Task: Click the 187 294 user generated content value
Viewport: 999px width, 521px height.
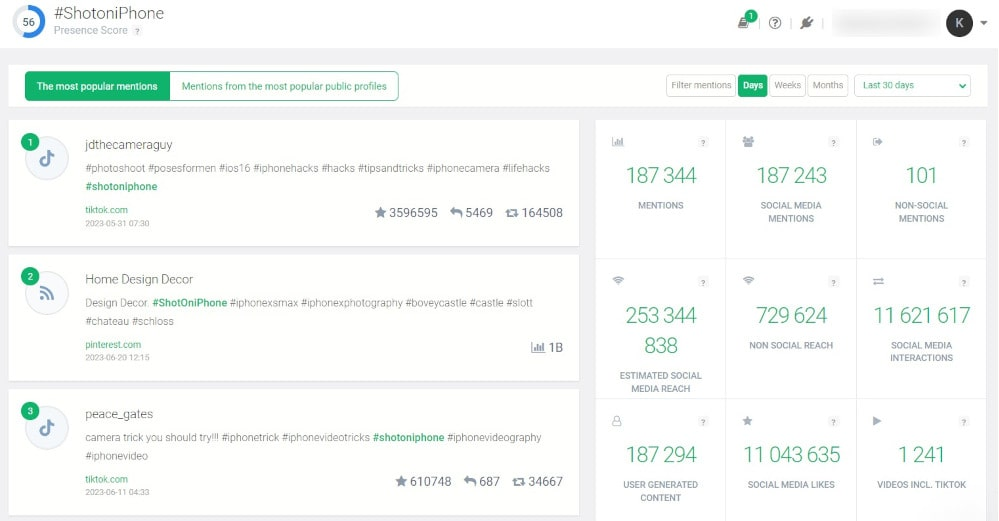Action: tap(661, 454)
